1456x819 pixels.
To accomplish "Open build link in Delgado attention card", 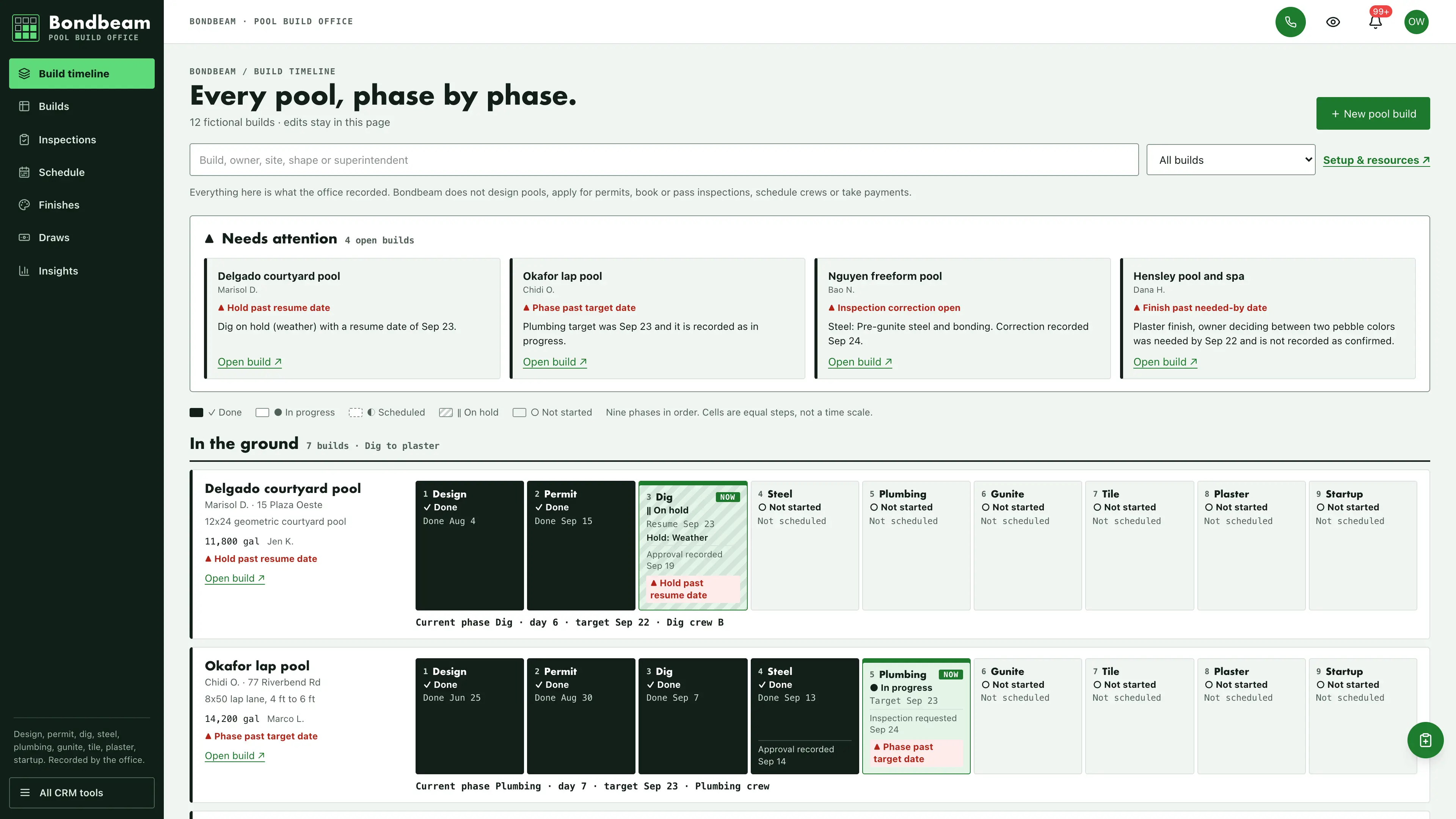I will [249, 362].
